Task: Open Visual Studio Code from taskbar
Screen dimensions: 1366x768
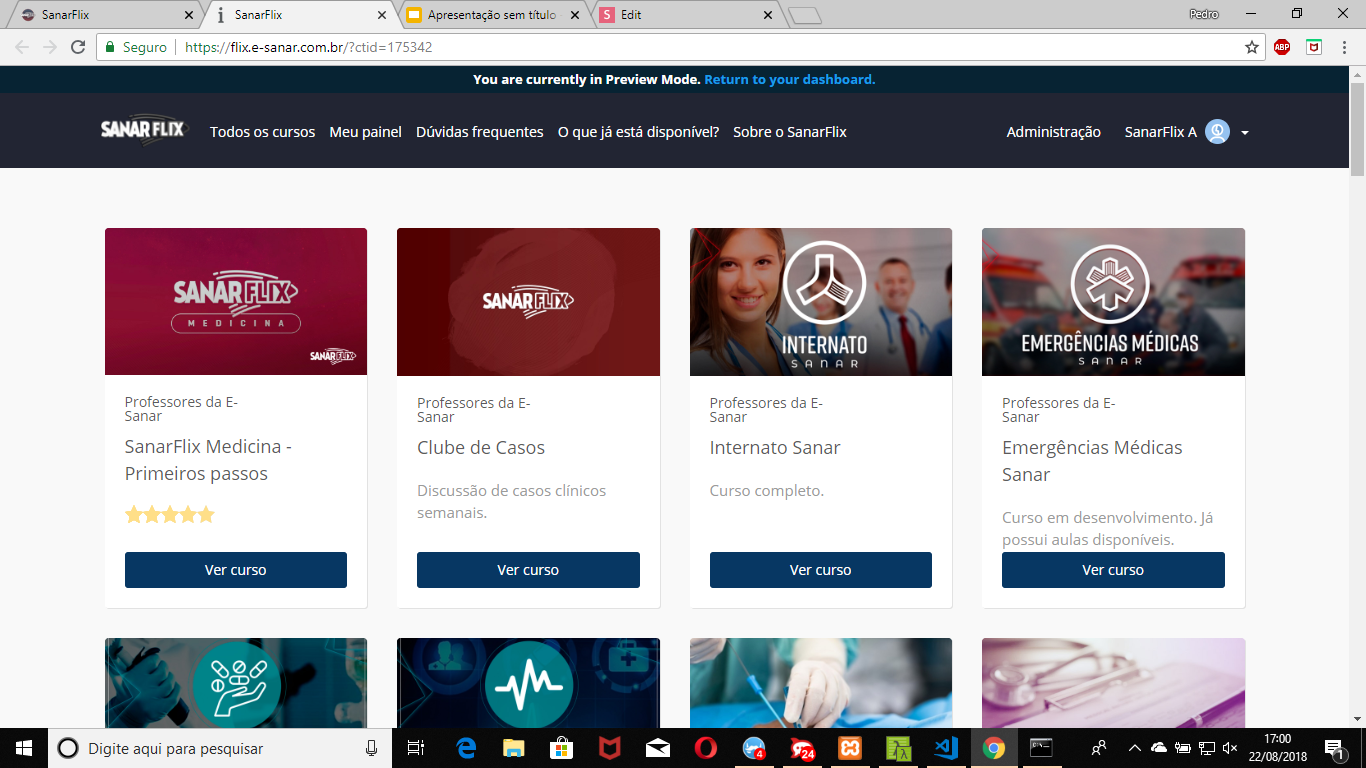Action: pos(946,748)
